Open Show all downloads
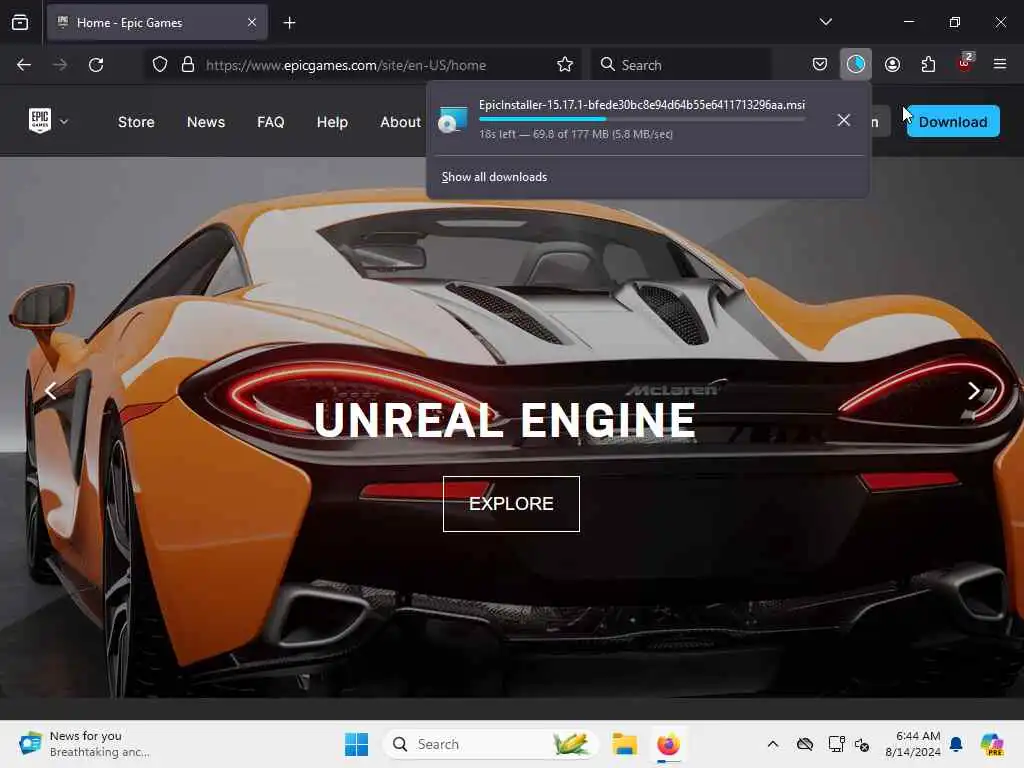 point(494,177)
